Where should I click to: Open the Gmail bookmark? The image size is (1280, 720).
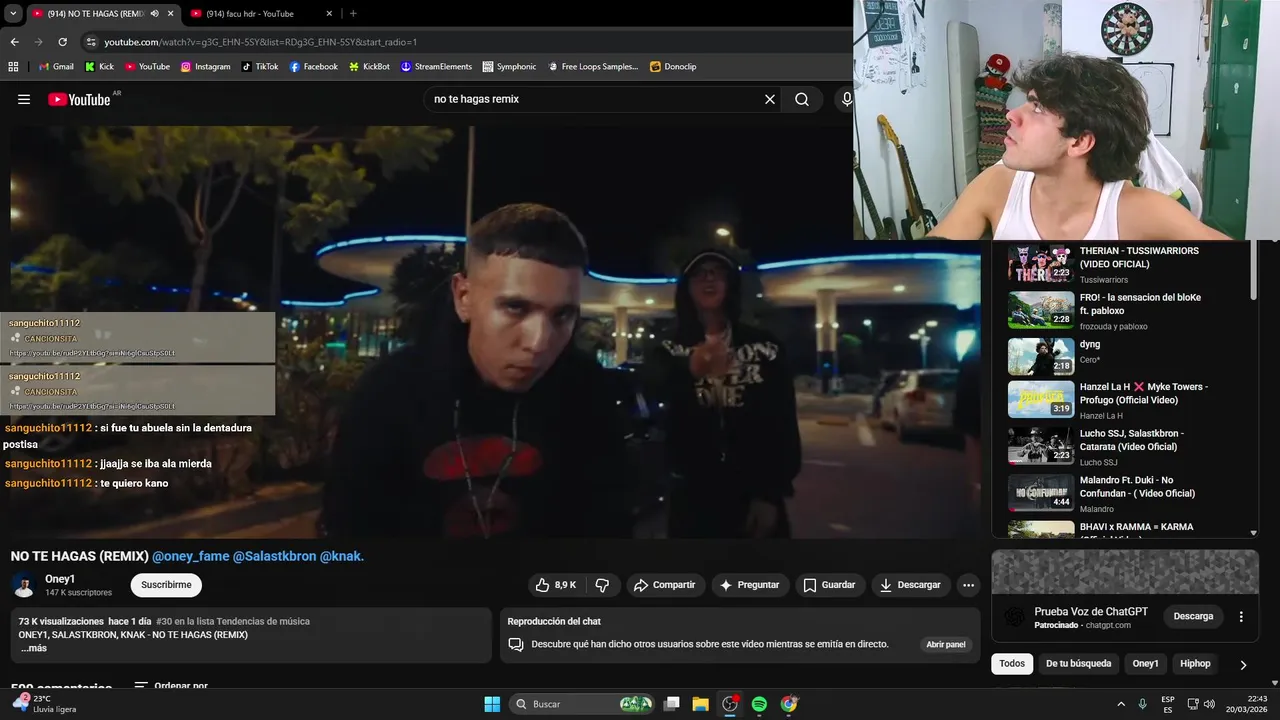tap(56, 66)
